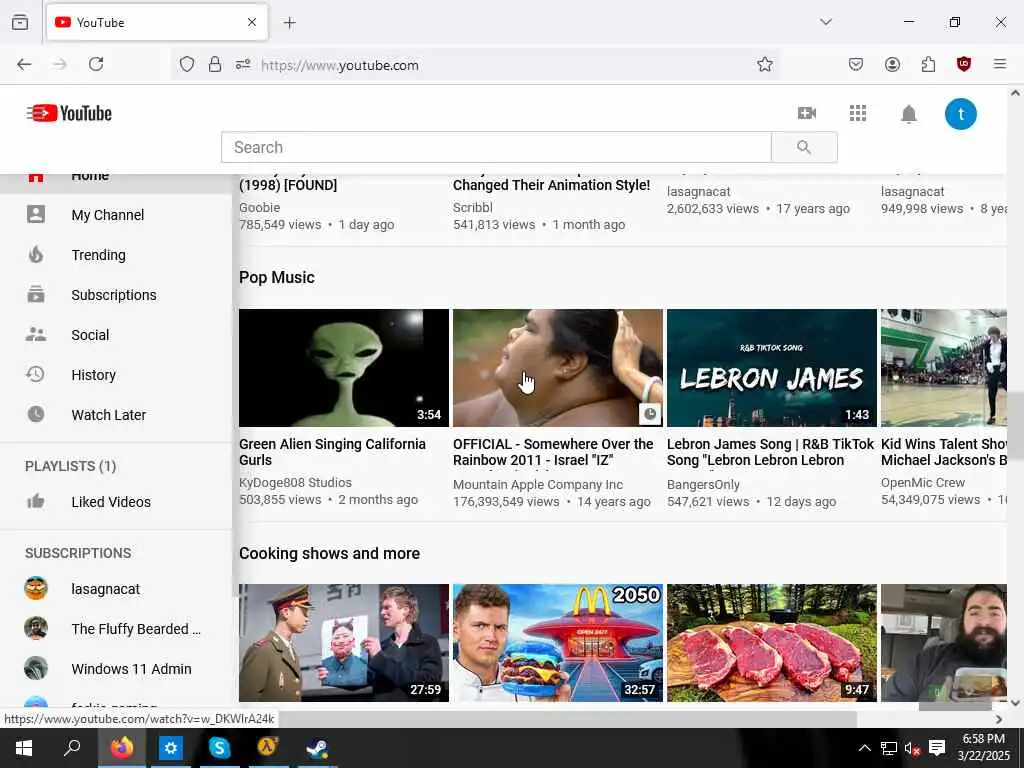Click the Watch Later clock icon
Viewport: 1024px width, 768px height.
[36, 414]
